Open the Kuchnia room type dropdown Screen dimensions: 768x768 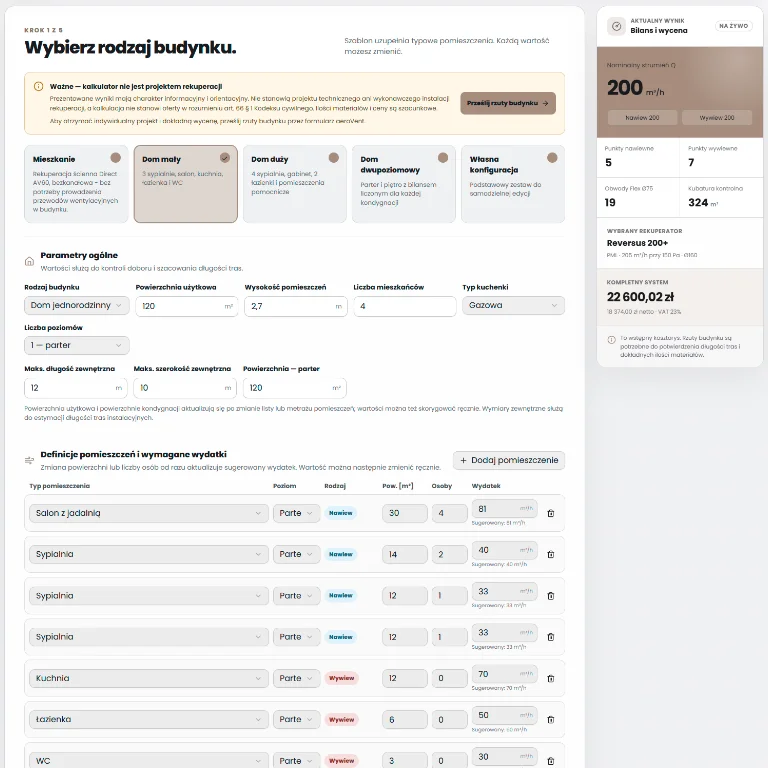click(149, 678)
